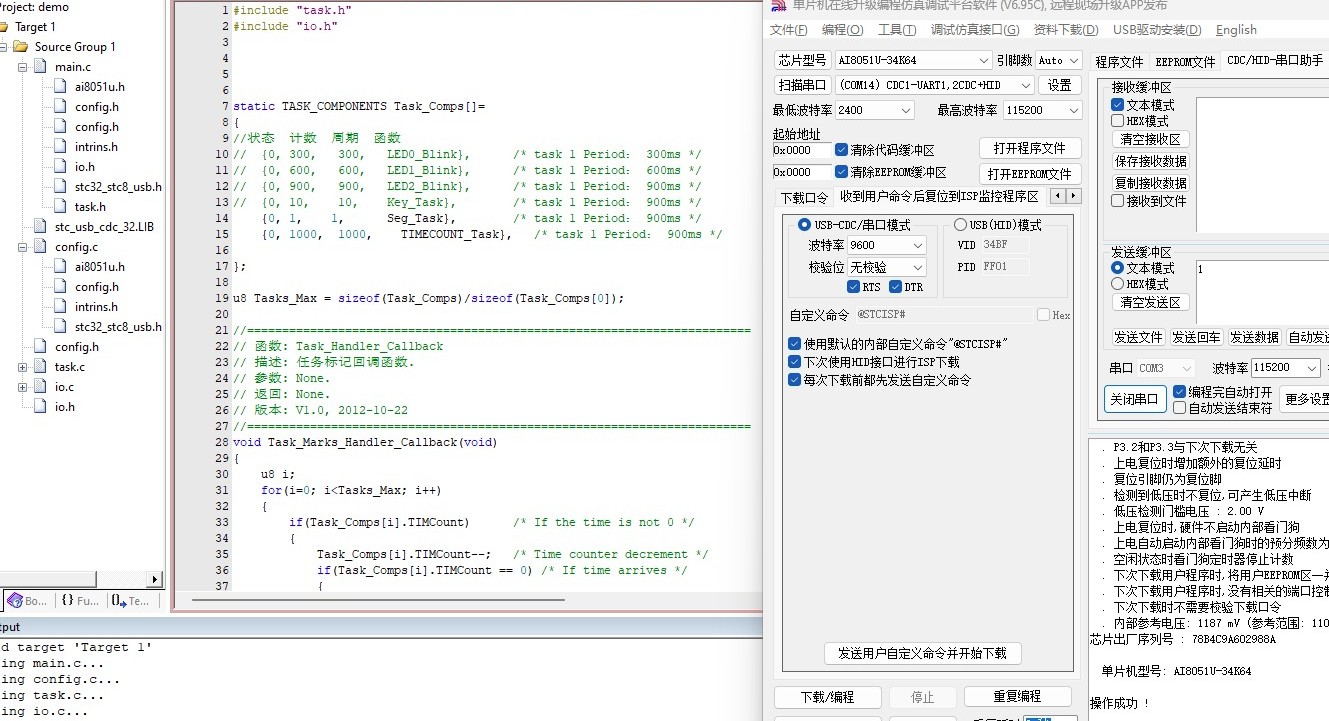Open the 调试仿真接口 menu

[x=975, y=30]
